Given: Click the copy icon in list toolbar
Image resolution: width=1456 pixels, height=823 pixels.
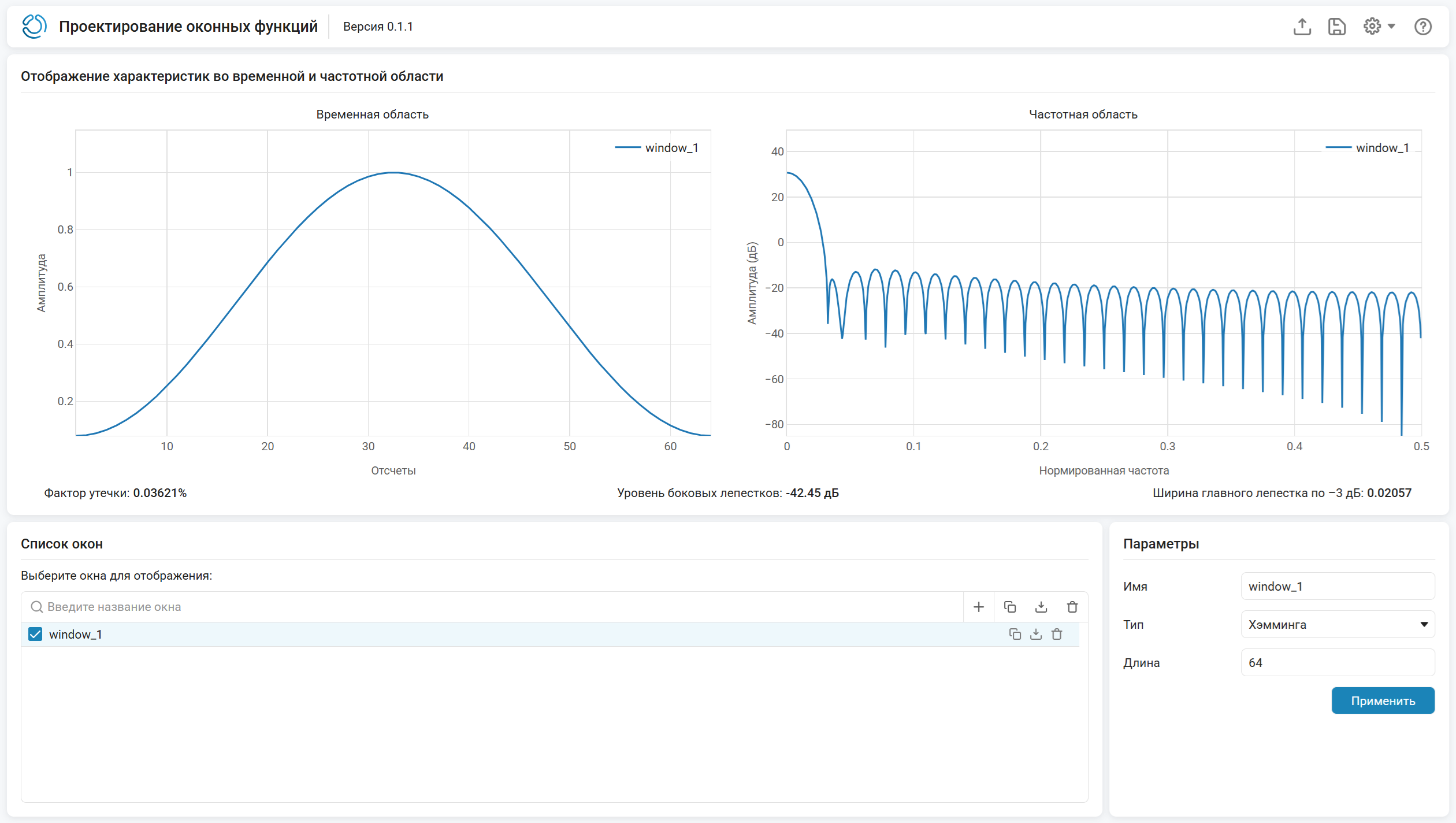Looking at the screenshot, I should 1010,607.
